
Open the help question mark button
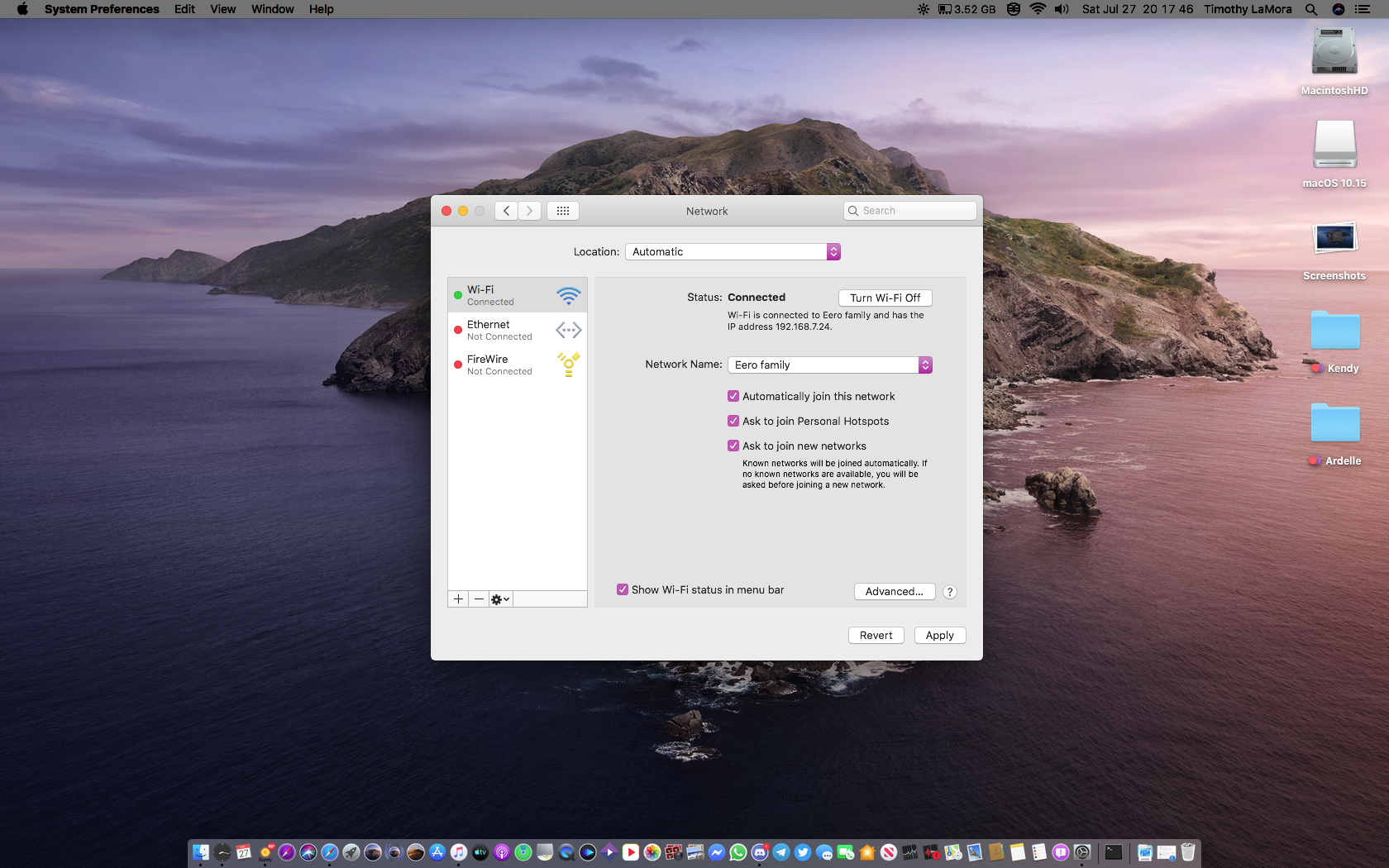coord(950,592)
